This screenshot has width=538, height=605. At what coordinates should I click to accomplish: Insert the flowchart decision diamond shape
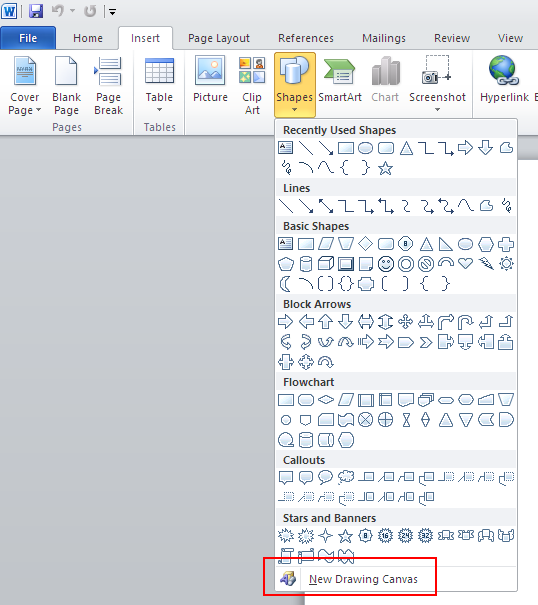point(326,399)
